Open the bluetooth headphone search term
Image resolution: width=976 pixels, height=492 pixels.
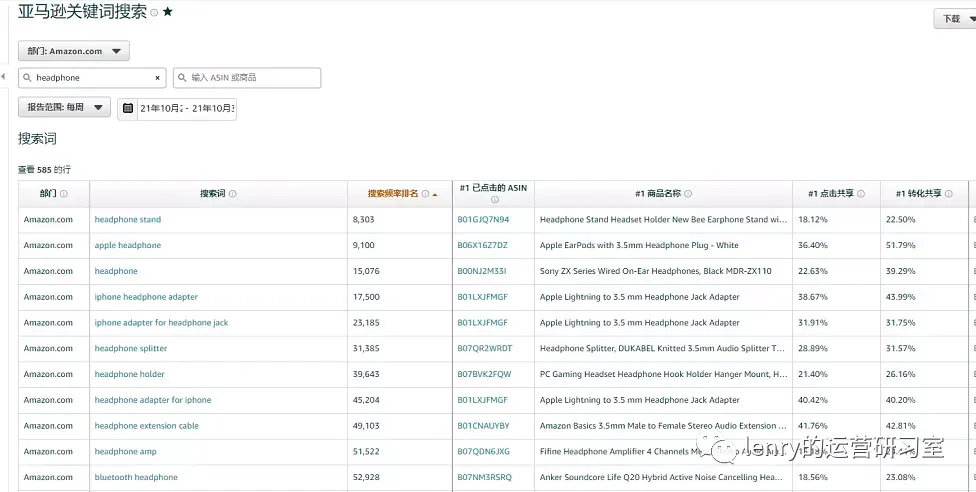pos(136,477)
